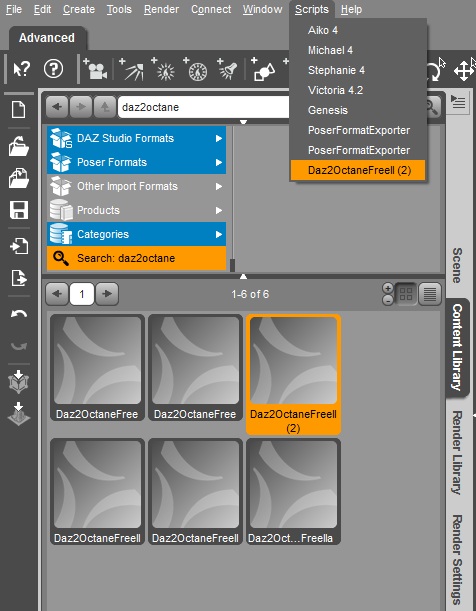Select the Content Library side tab
Screen dimensions: 476x611
(x=458, y=347)
